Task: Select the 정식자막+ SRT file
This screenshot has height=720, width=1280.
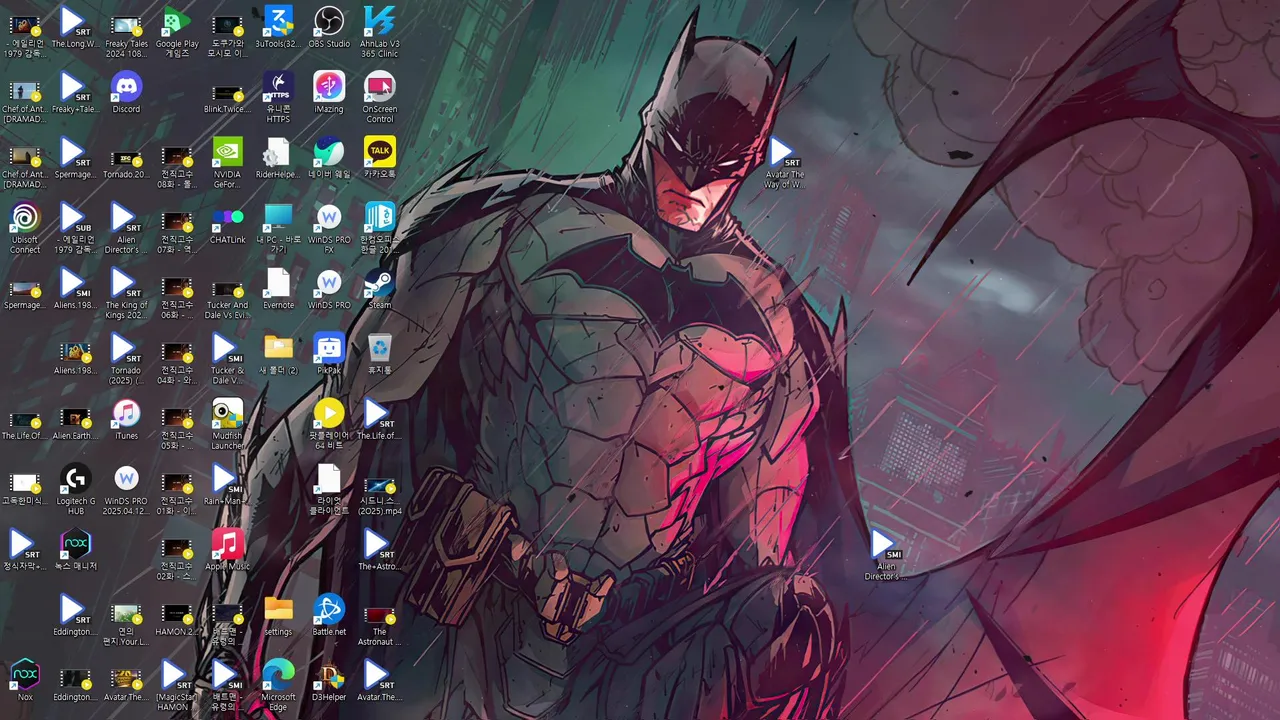Action: pyautogui.click(x=25, y=550)
